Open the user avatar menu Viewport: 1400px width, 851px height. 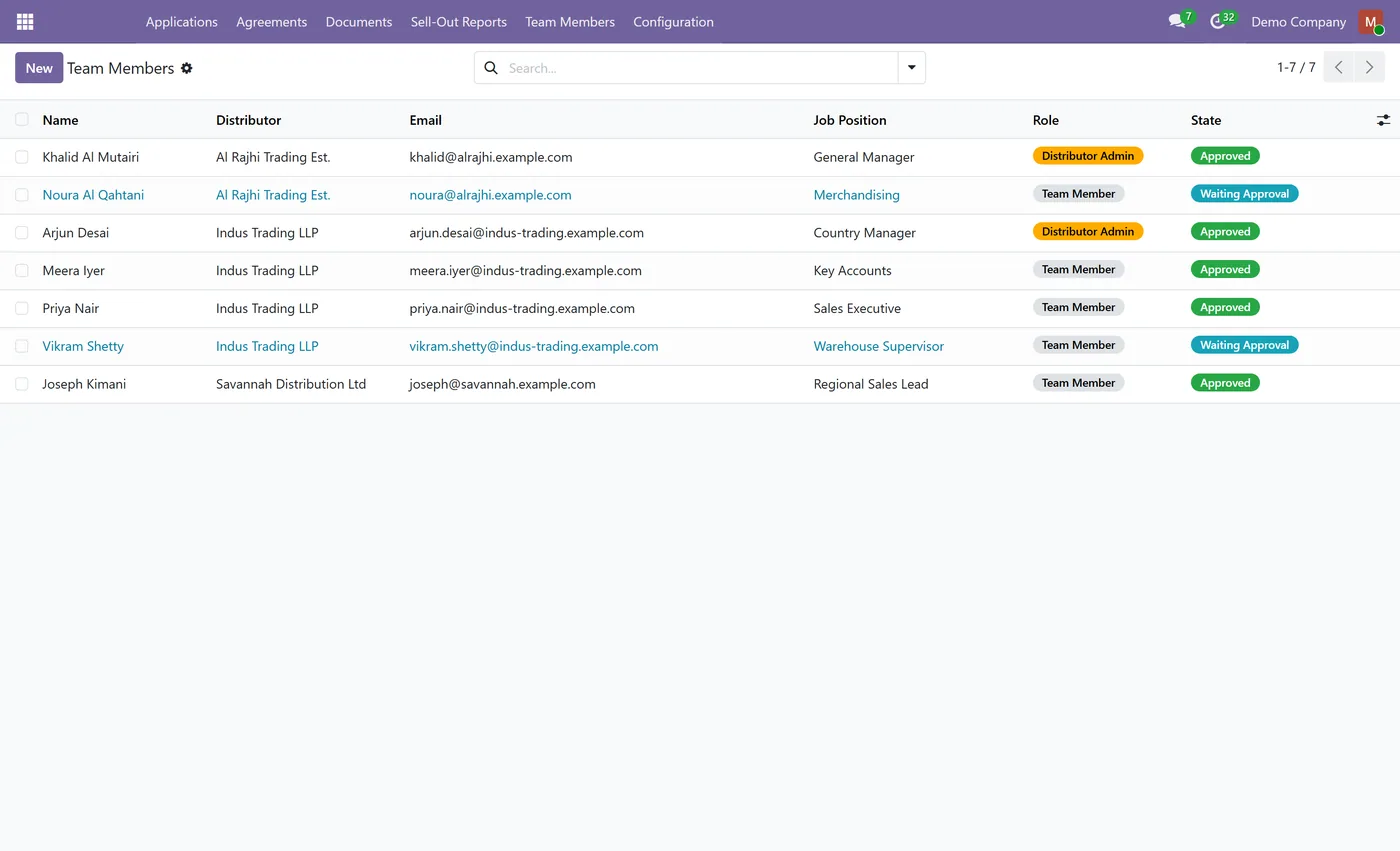[1370, 21]
